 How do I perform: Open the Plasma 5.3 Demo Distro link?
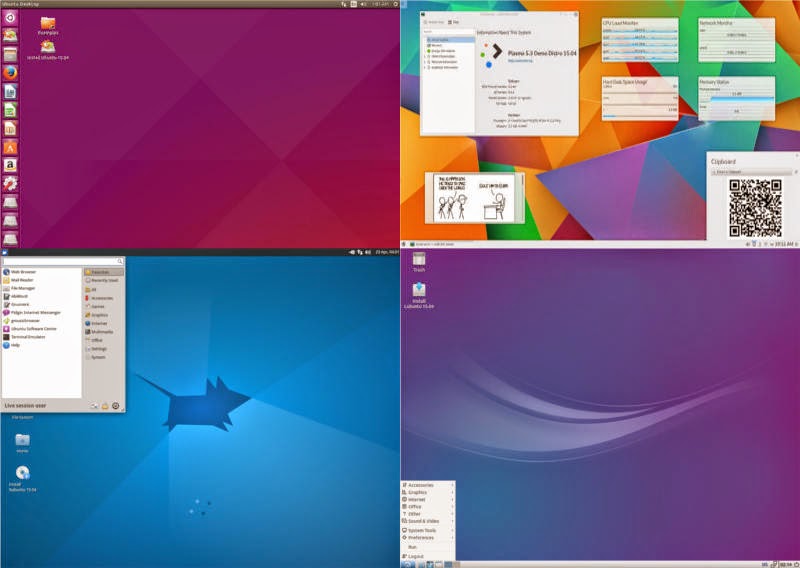point(520,61)
